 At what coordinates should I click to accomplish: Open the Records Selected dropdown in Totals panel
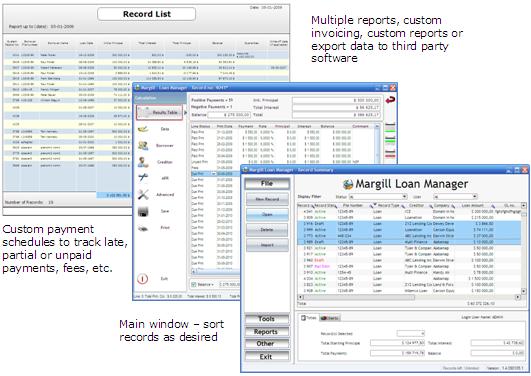coord(410,333)
